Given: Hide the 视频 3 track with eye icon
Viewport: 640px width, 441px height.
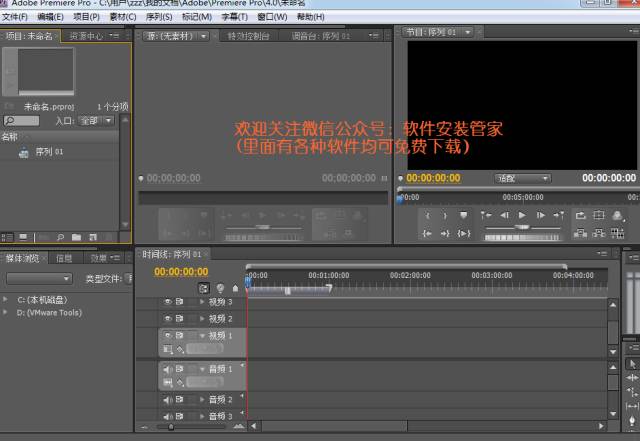Looking at the screenshot, I should (x=167, y=301).
